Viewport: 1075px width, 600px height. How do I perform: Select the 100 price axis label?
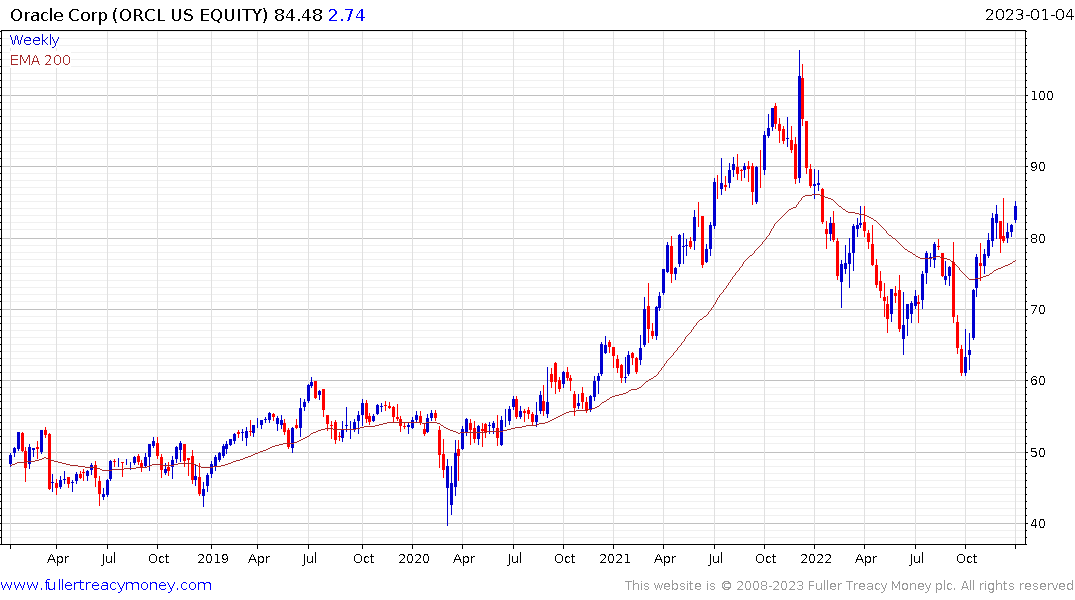pos(1042,95)
